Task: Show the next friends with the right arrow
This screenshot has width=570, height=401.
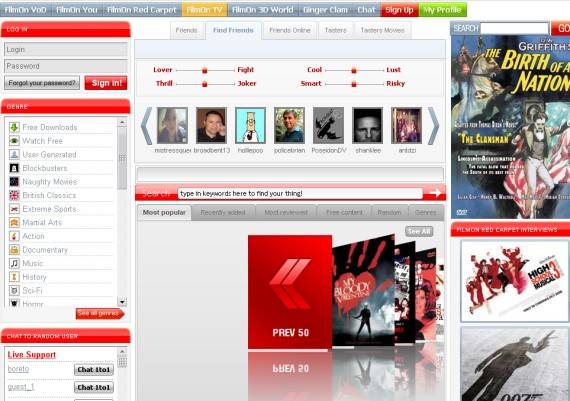Action: pyautogui.click(x=433, y=126)
